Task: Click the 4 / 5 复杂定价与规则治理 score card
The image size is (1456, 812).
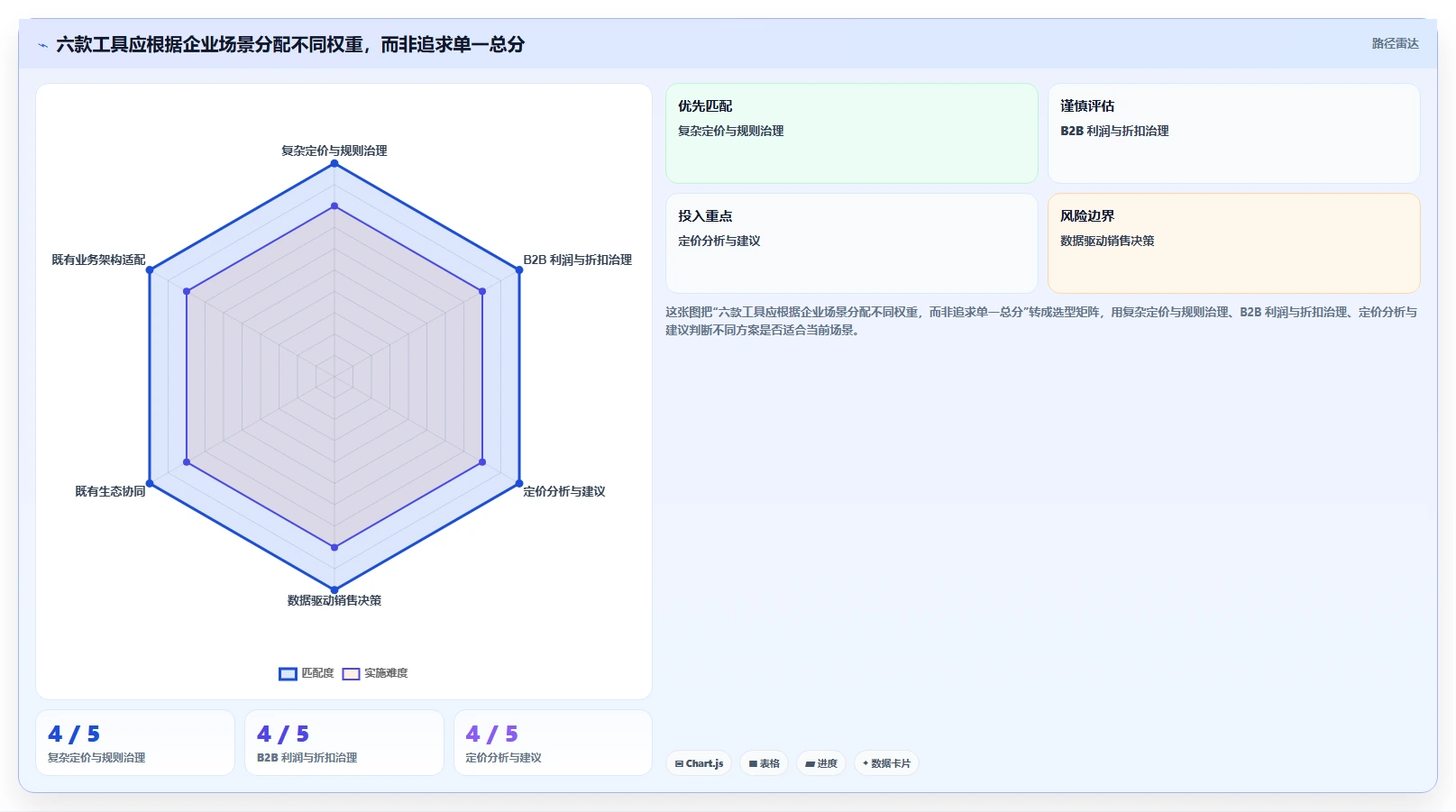Action: pos(135,743)
